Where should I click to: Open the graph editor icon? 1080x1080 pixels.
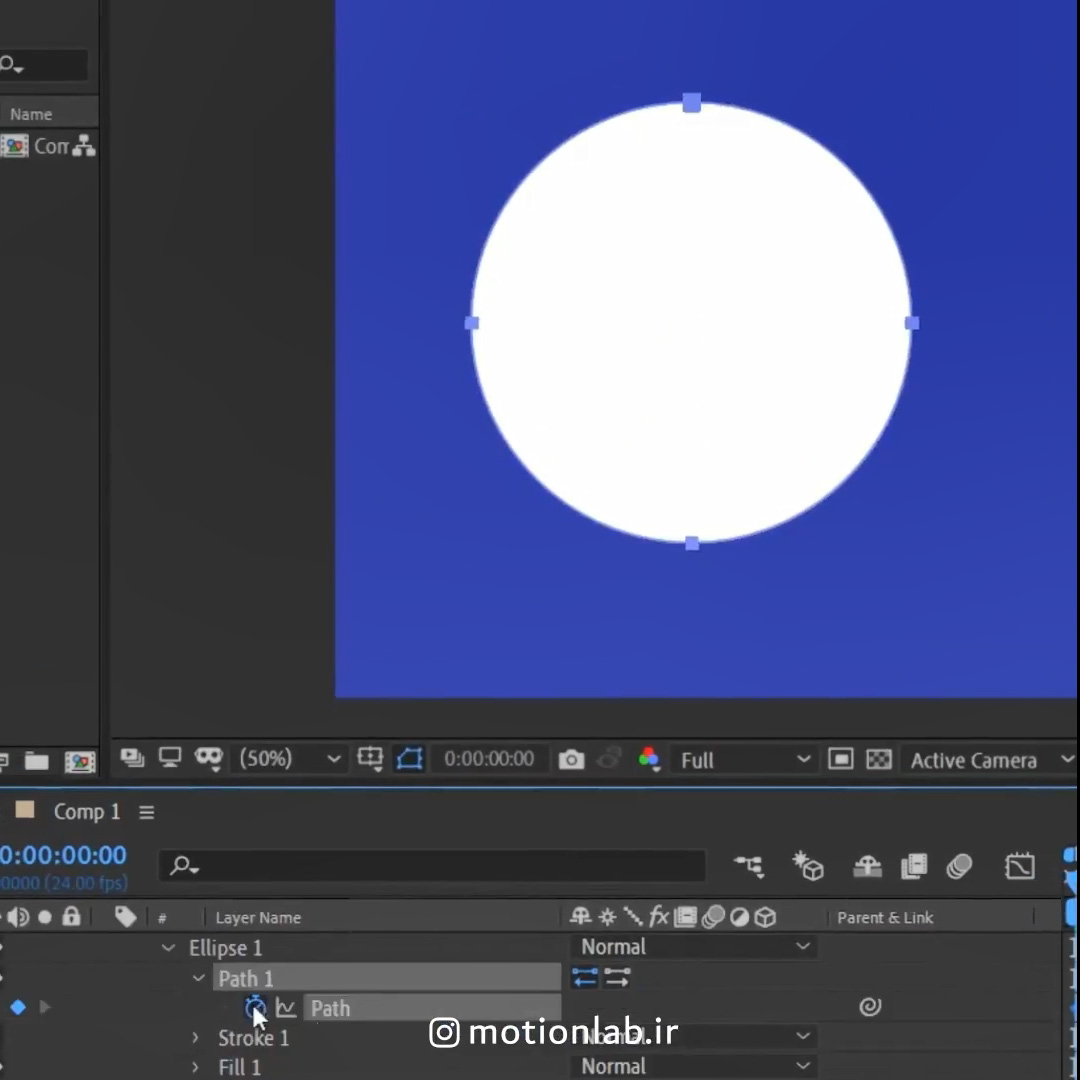pos(1019,866)
